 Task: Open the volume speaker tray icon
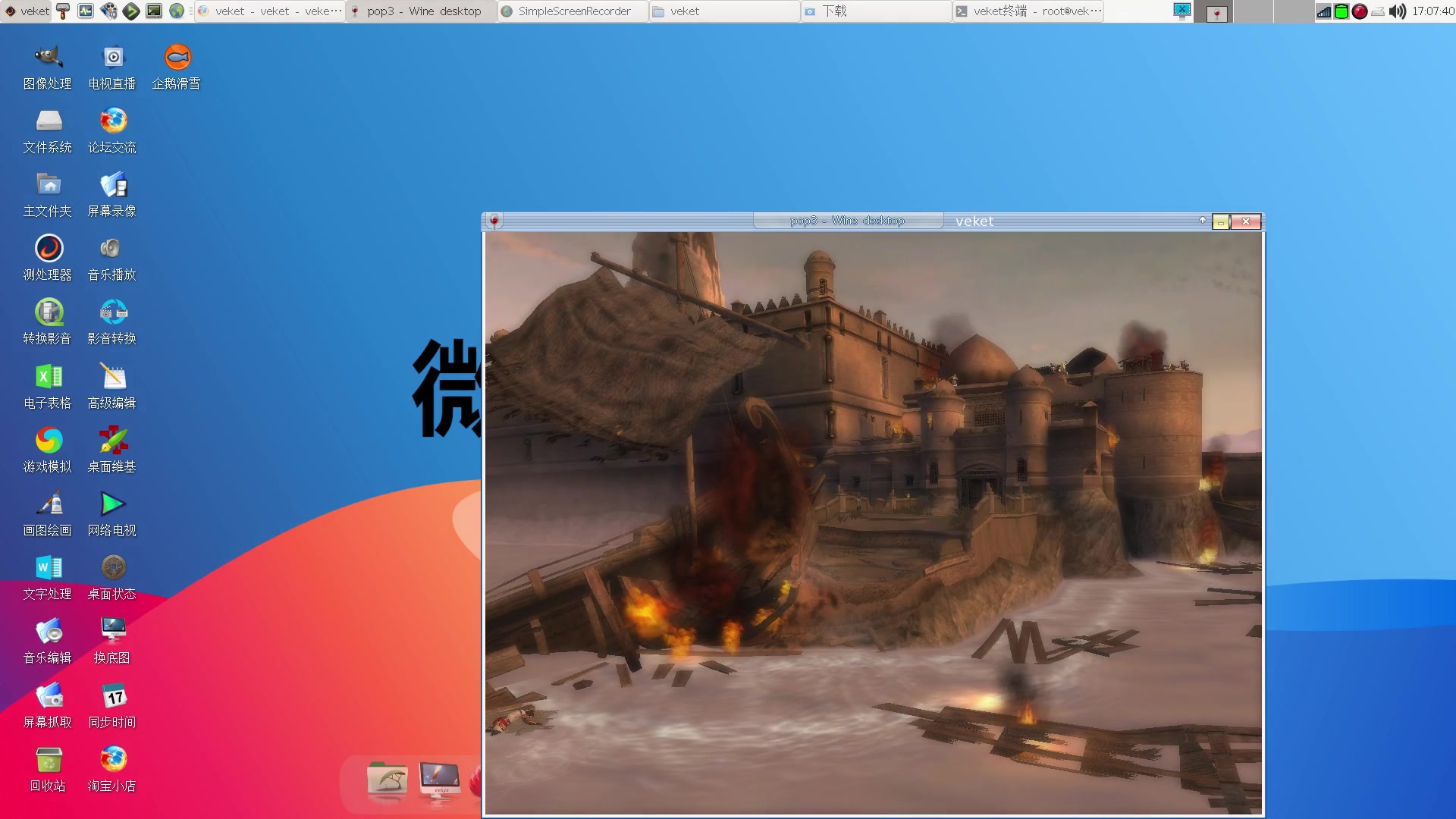pyautogui.click(x=1397, y=11)
